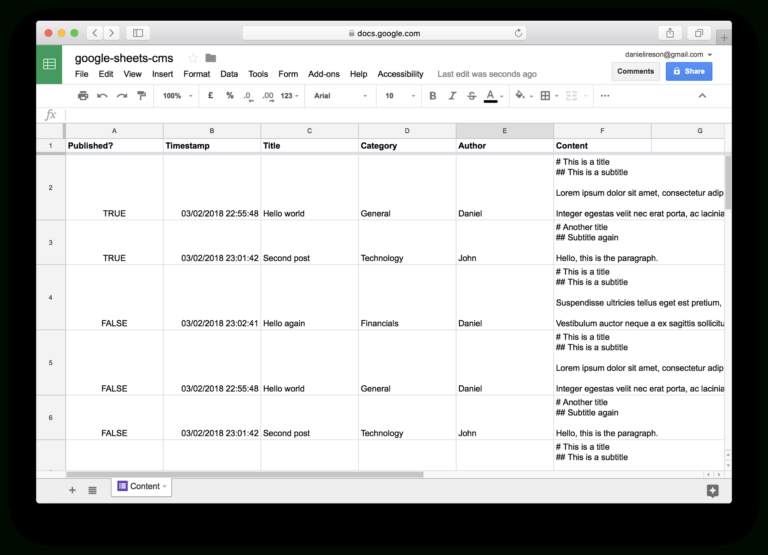Pick a text color from the underlined A
768x555 pixels.
[491, 96]
